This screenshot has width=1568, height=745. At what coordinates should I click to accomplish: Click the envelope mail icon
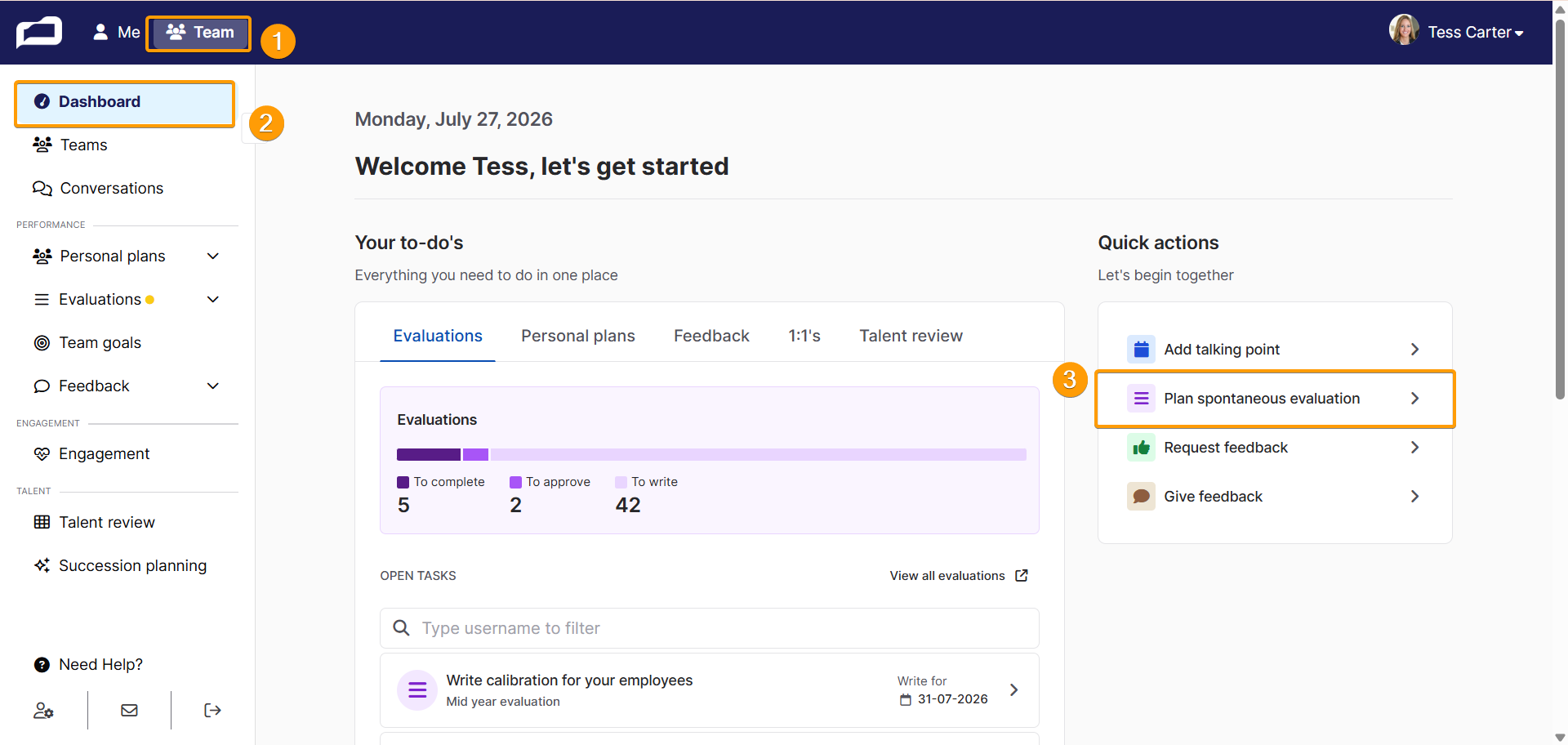tap(129, 711)
